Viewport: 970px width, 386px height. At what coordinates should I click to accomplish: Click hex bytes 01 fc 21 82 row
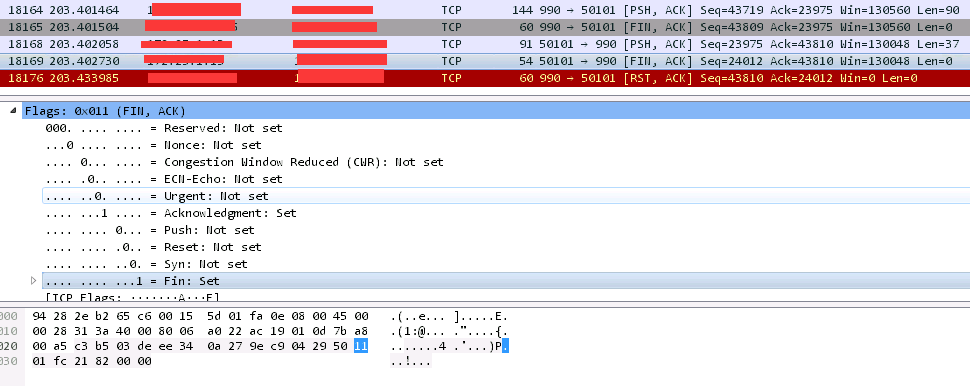point(92,361)
